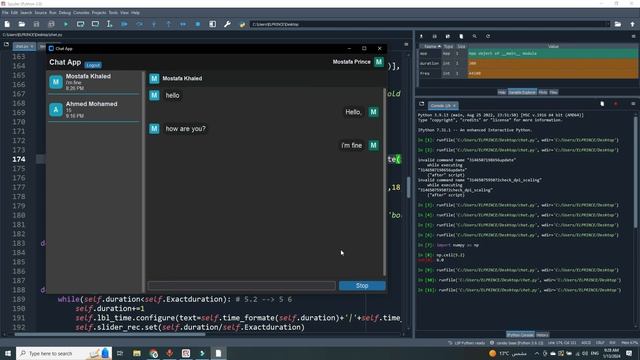Click line number 174 in editor
Screen dimensions: 640x360
pyautogui.click(x=18, y=159)
